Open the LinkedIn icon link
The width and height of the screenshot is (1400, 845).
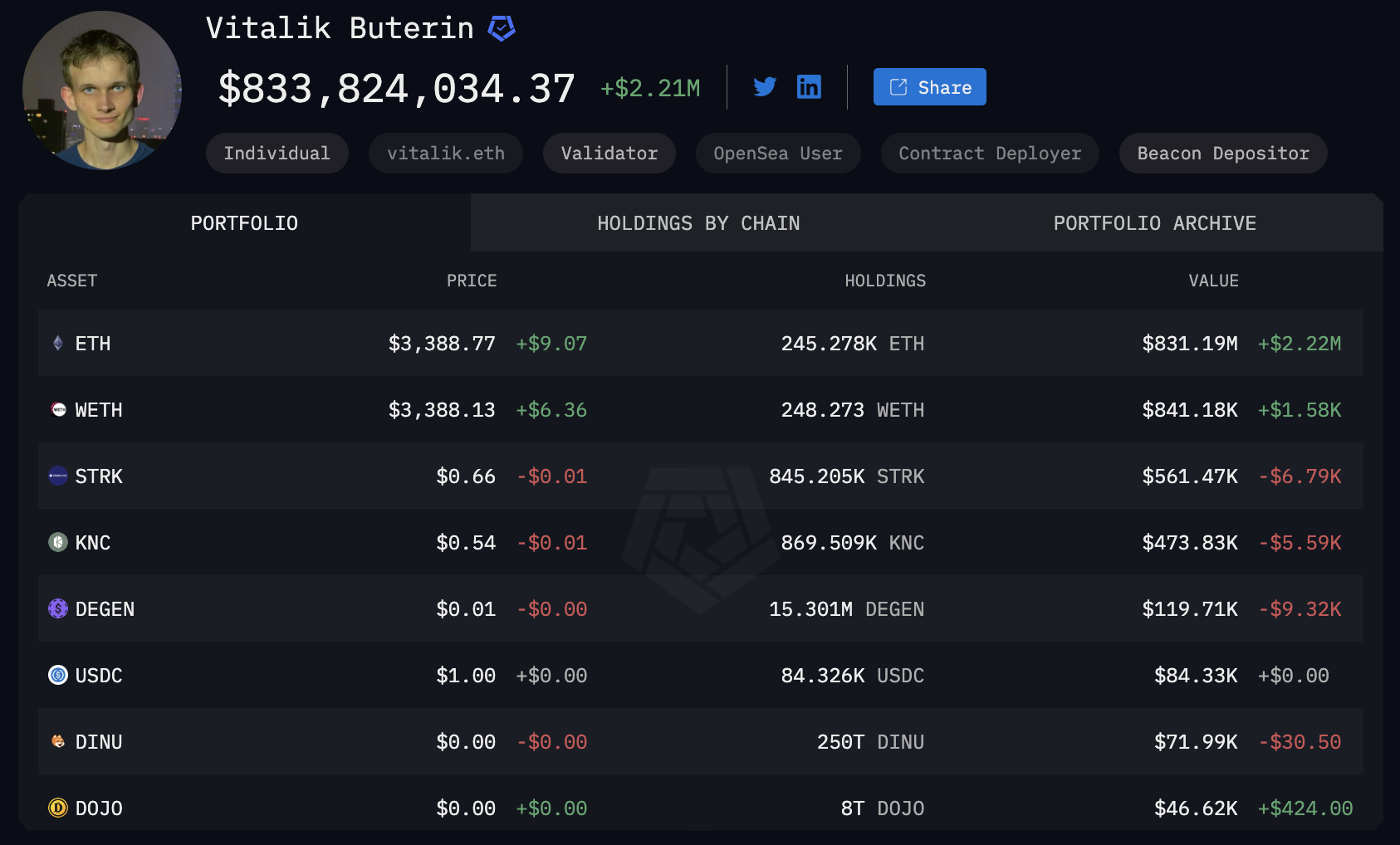pyautogui.click(x=809, y=86)
